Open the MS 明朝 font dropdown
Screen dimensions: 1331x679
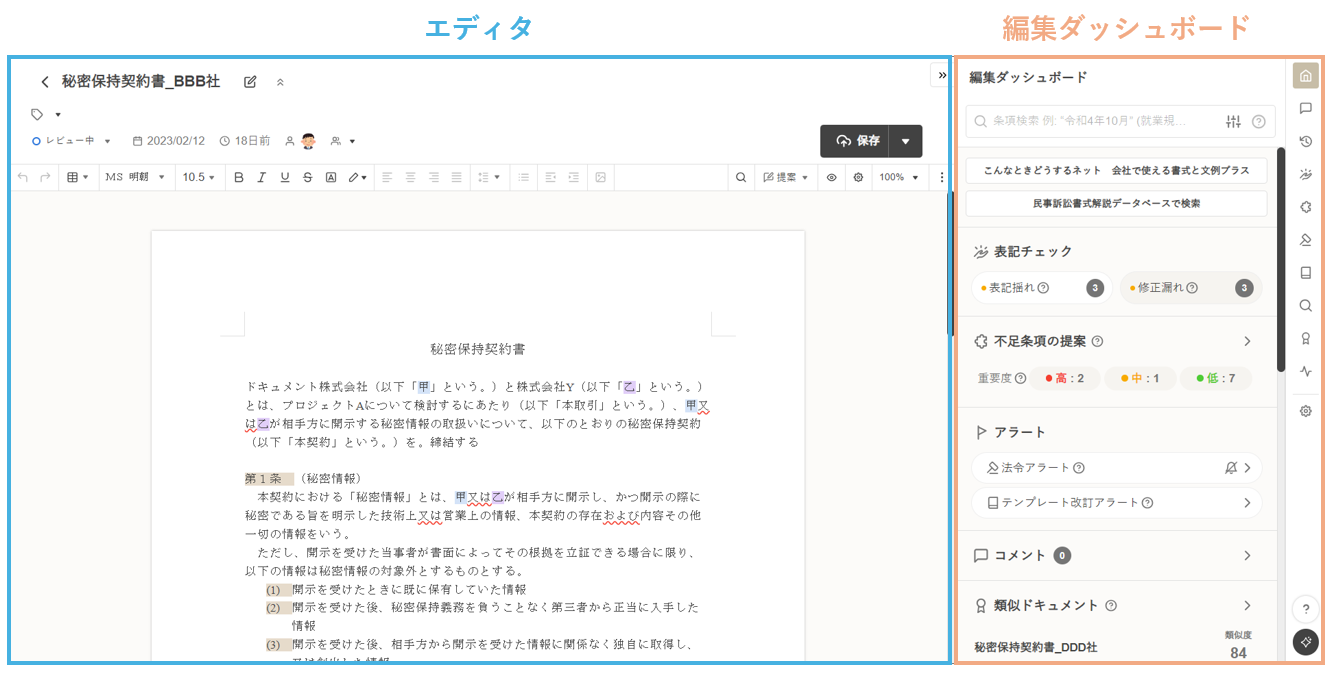pyautogui.click(x=135, y=177)
